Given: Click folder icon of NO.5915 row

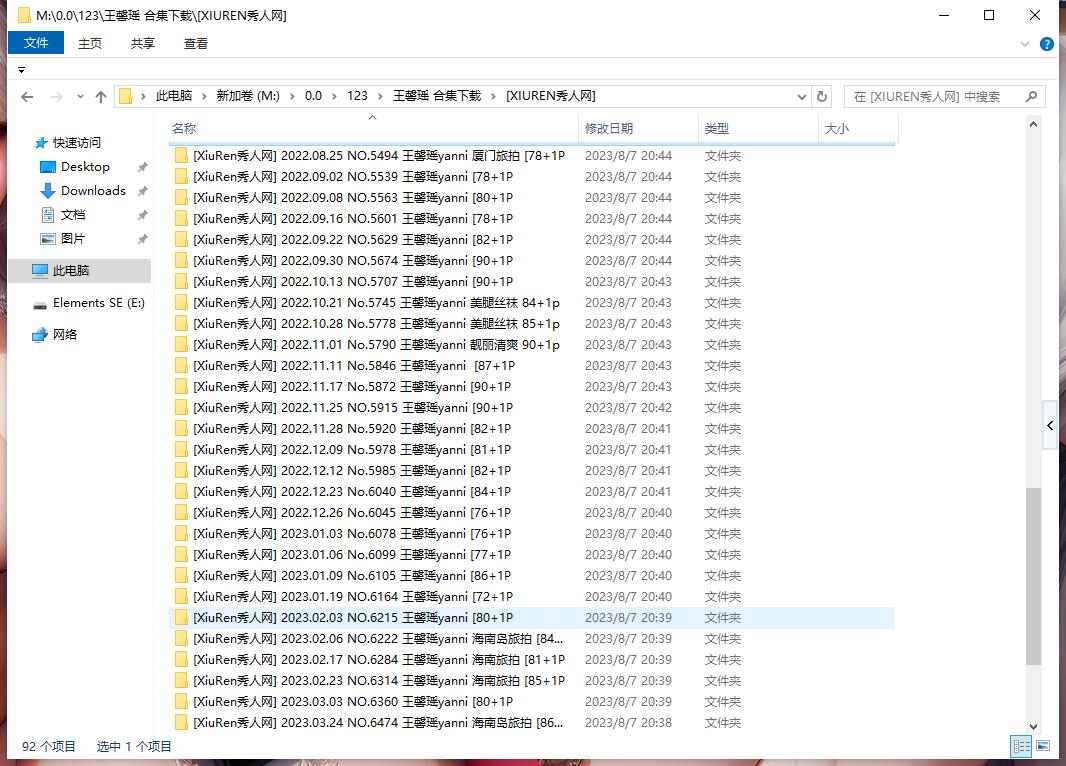Looking at the screenshot, I should pos(181,408).
